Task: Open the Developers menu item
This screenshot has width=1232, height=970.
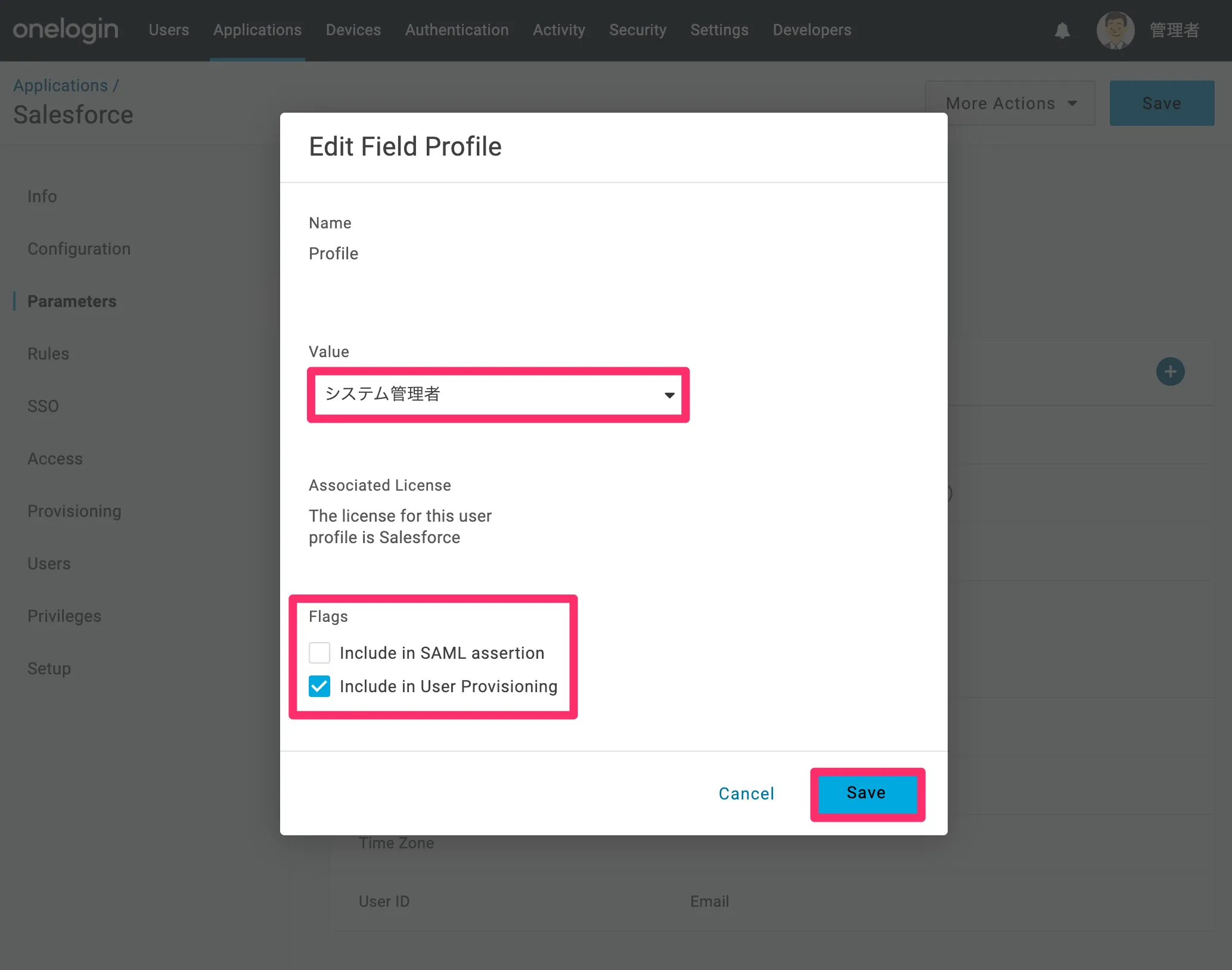Action: [811, 30]
